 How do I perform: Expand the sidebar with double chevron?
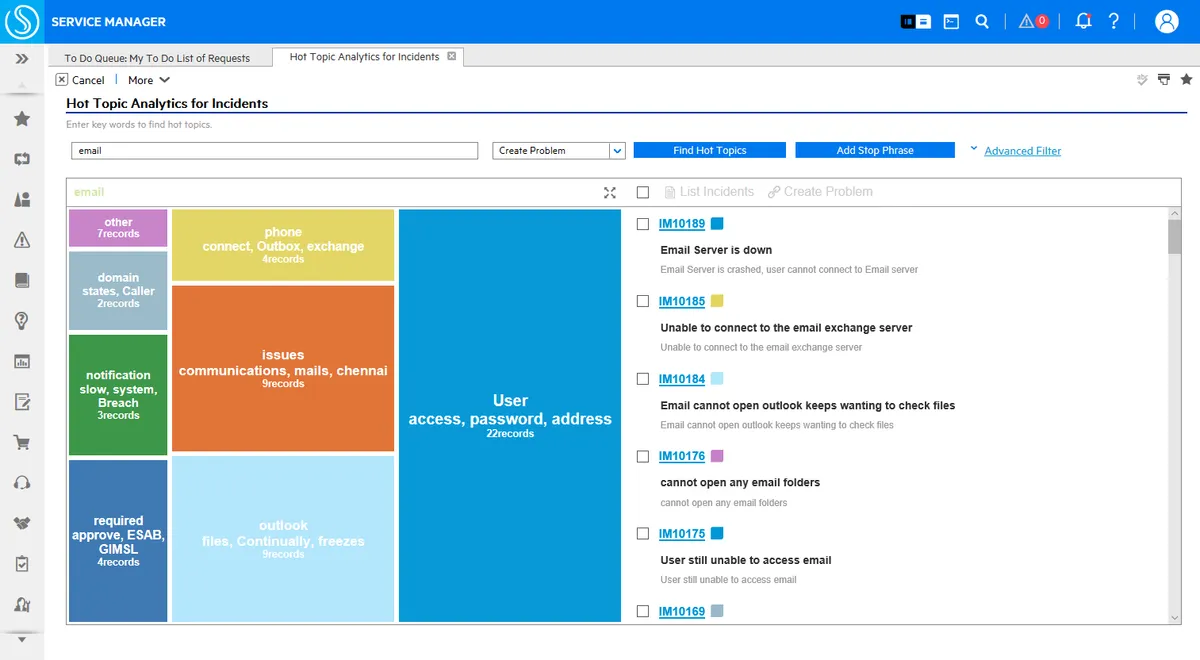click(22, 59)
